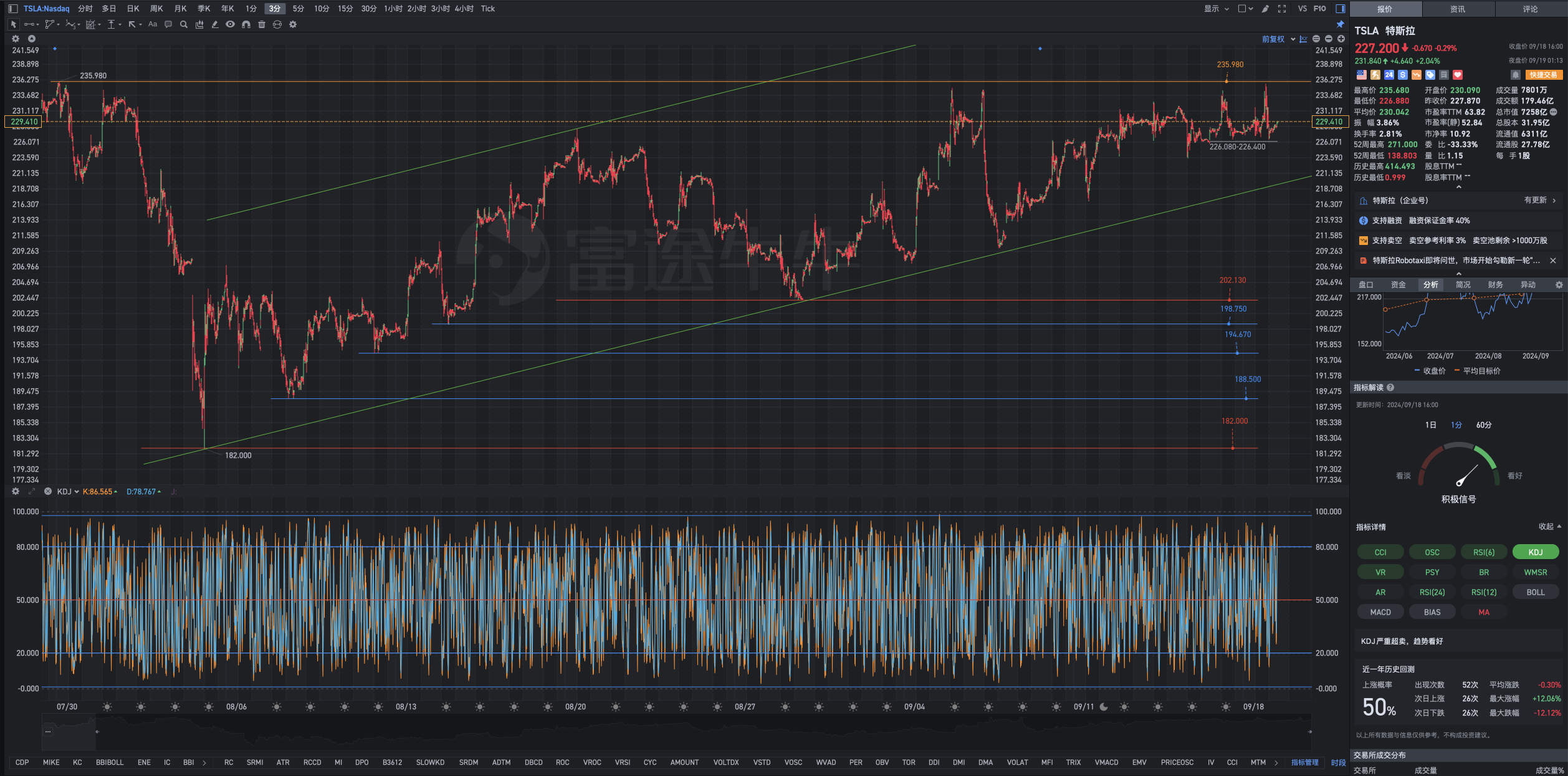Click the CCI indicator pill
1568x776 pixels.
(1380, 552)
